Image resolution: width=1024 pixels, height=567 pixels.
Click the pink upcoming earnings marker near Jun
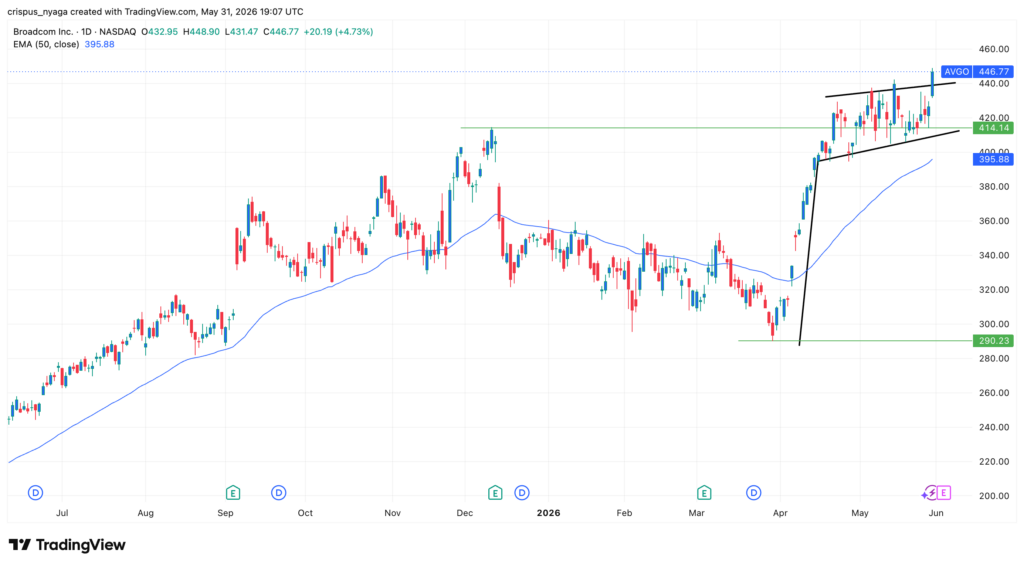click(x=943, y=493)
